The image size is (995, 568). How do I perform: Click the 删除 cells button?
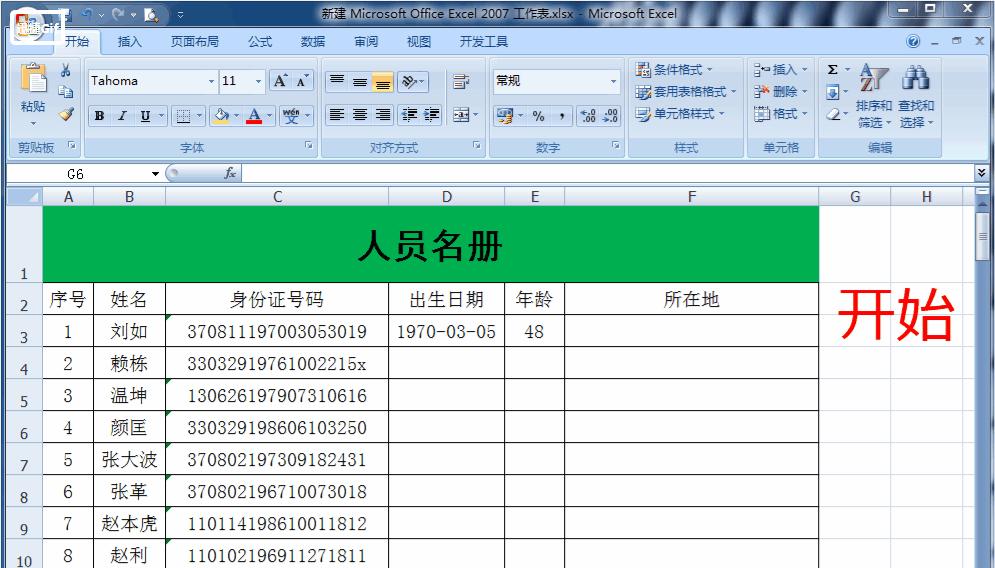[x=781, y=91]
